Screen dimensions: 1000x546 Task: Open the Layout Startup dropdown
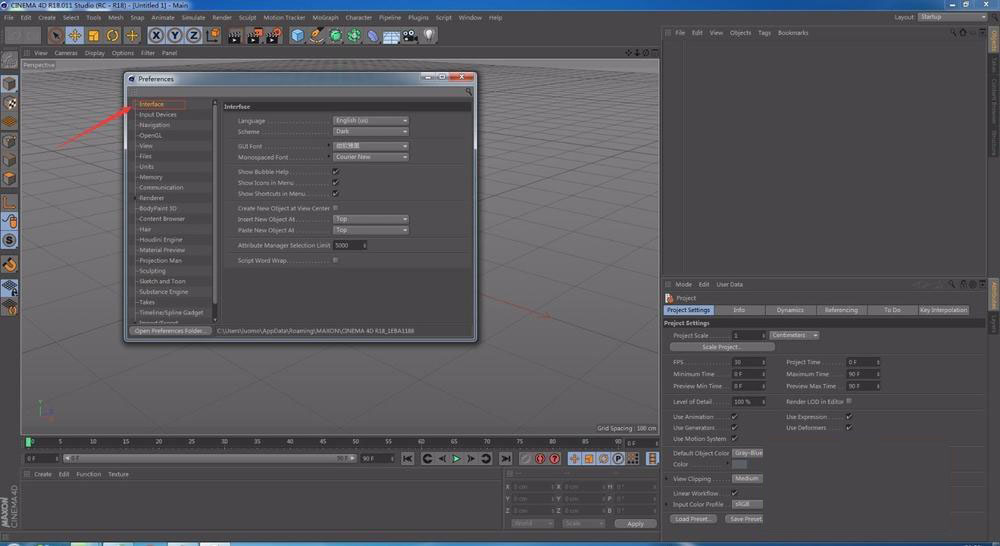coord(952,17)
